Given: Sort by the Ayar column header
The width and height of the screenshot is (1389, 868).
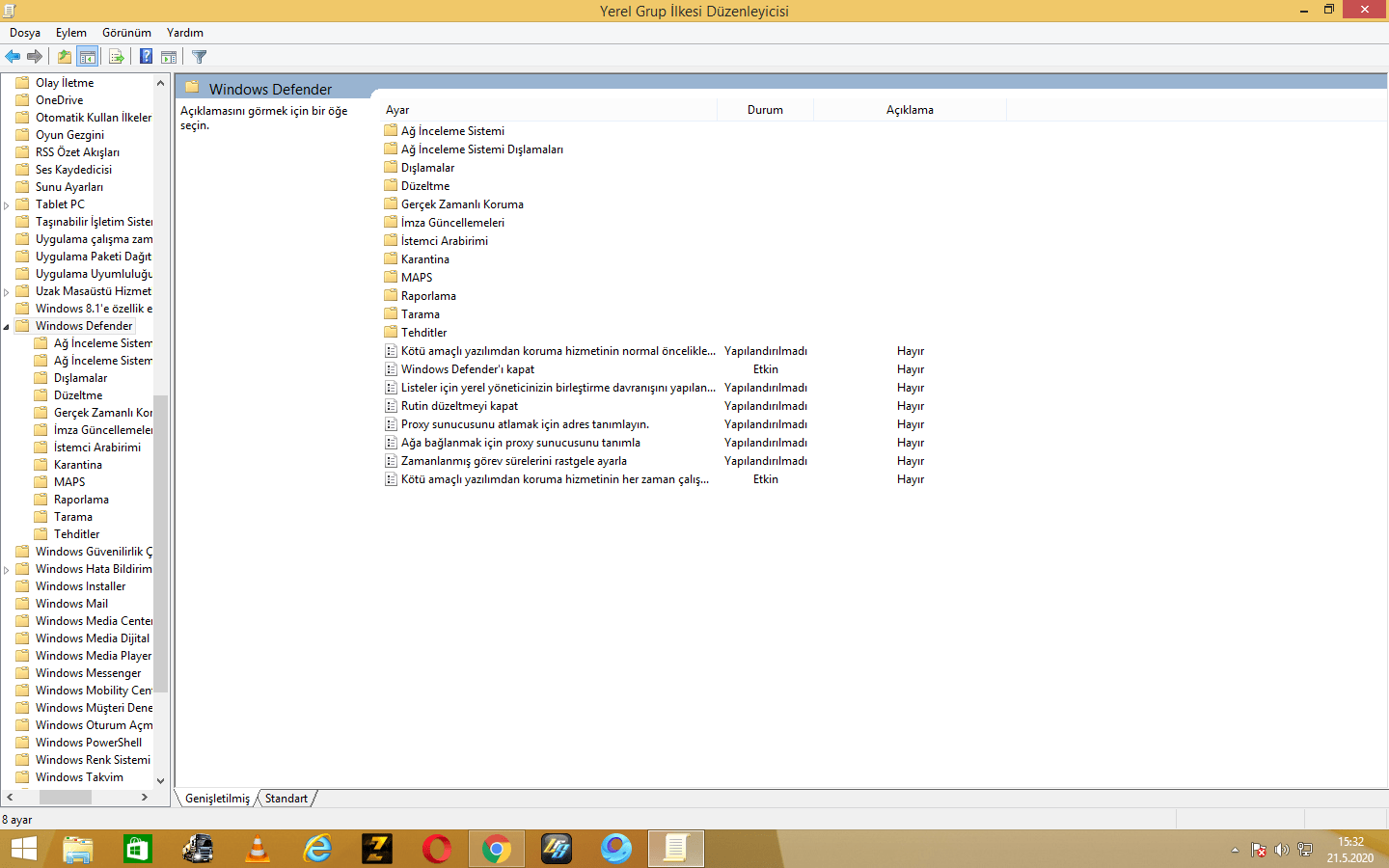Looking at the screenshot, I should coord(549,110).
